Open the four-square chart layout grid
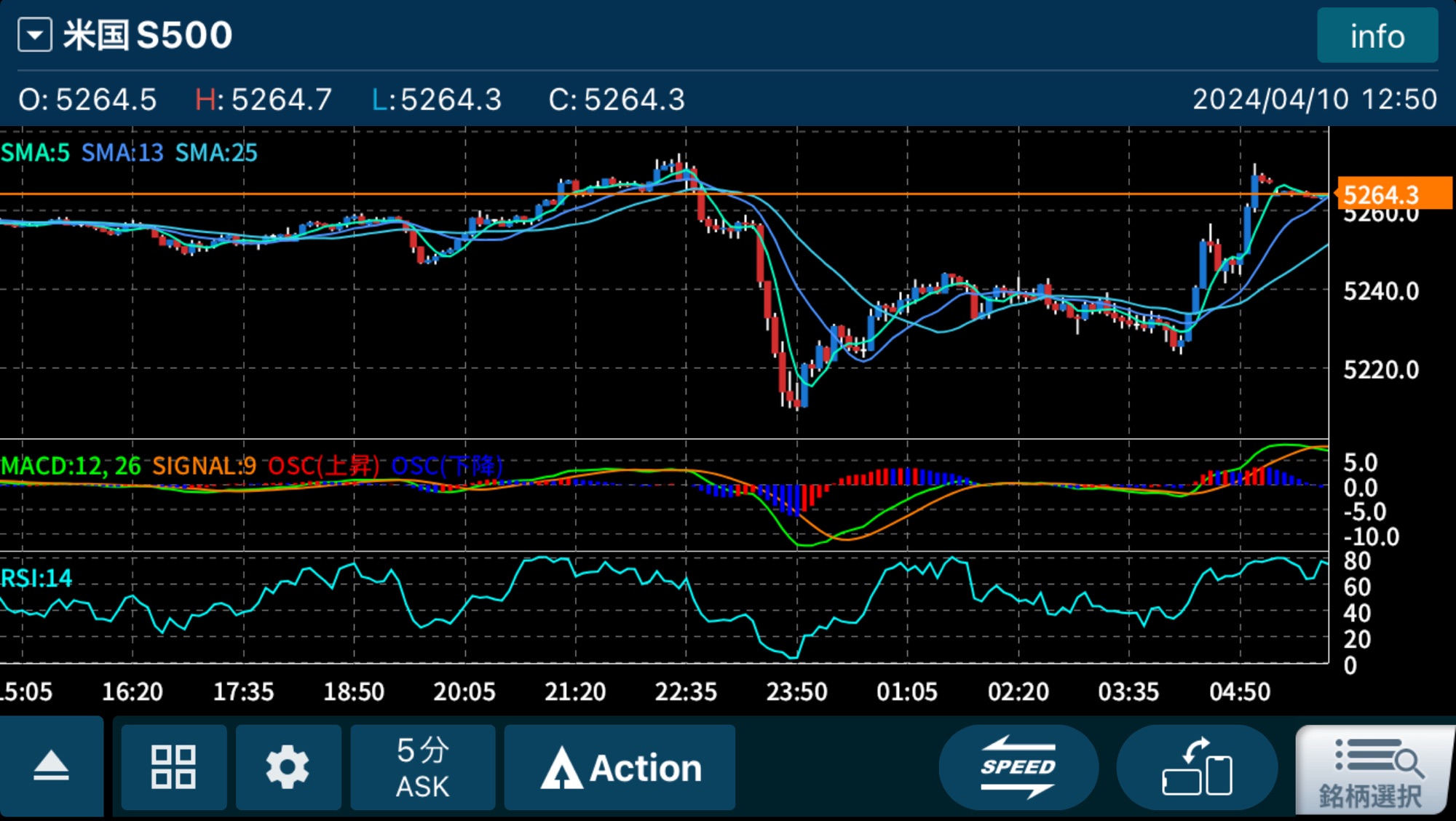 click(173, 766)
